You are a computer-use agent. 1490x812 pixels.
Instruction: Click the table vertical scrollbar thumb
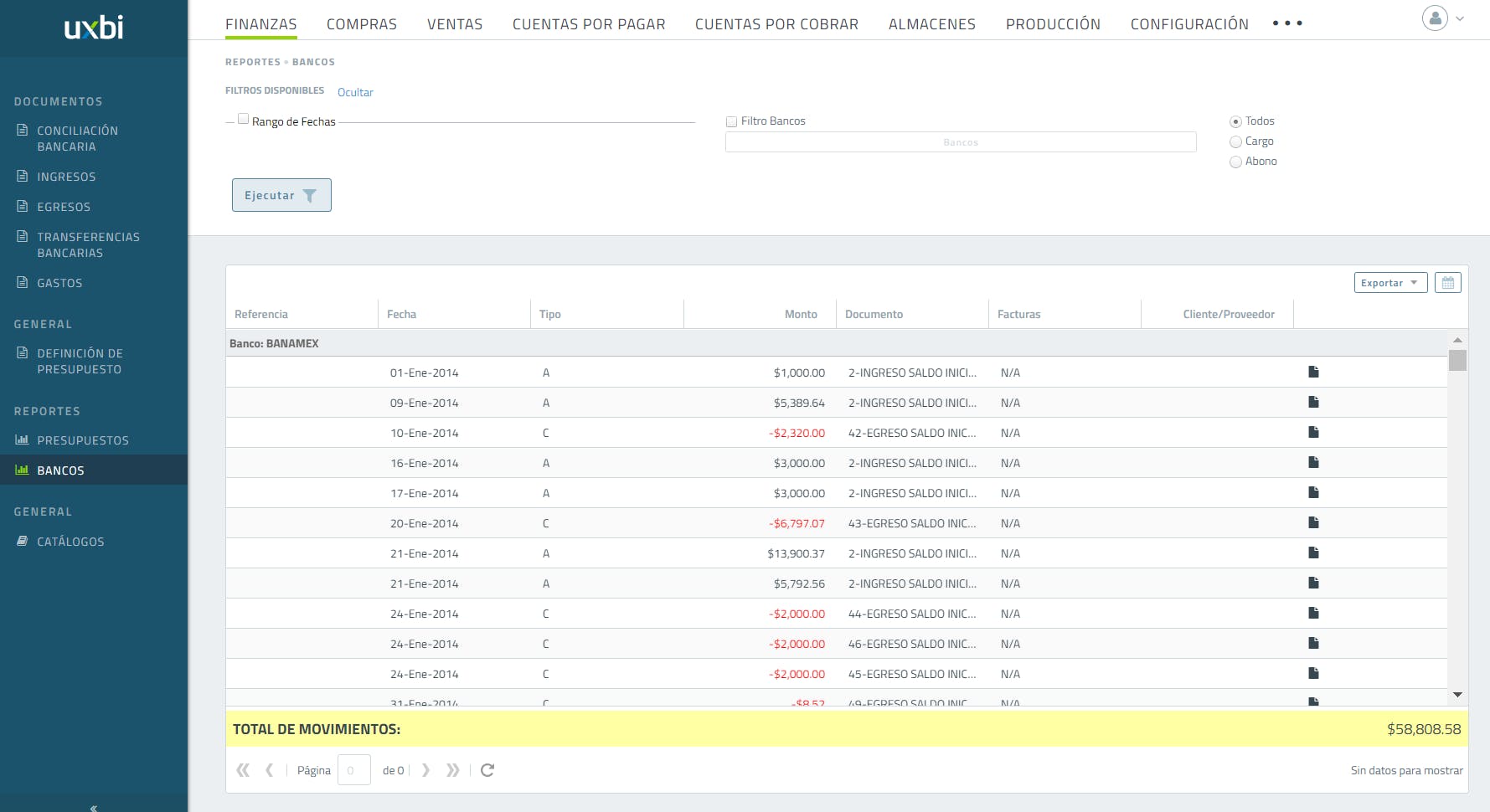pyautogui.click(x=1457, y=360)
